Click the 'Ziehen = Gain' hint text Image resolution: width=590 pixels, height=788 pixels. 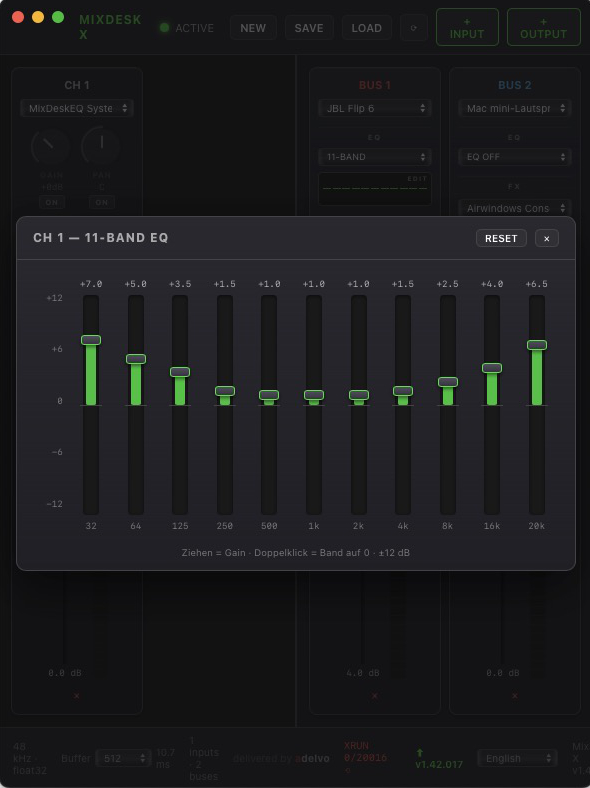click(214, 553)
